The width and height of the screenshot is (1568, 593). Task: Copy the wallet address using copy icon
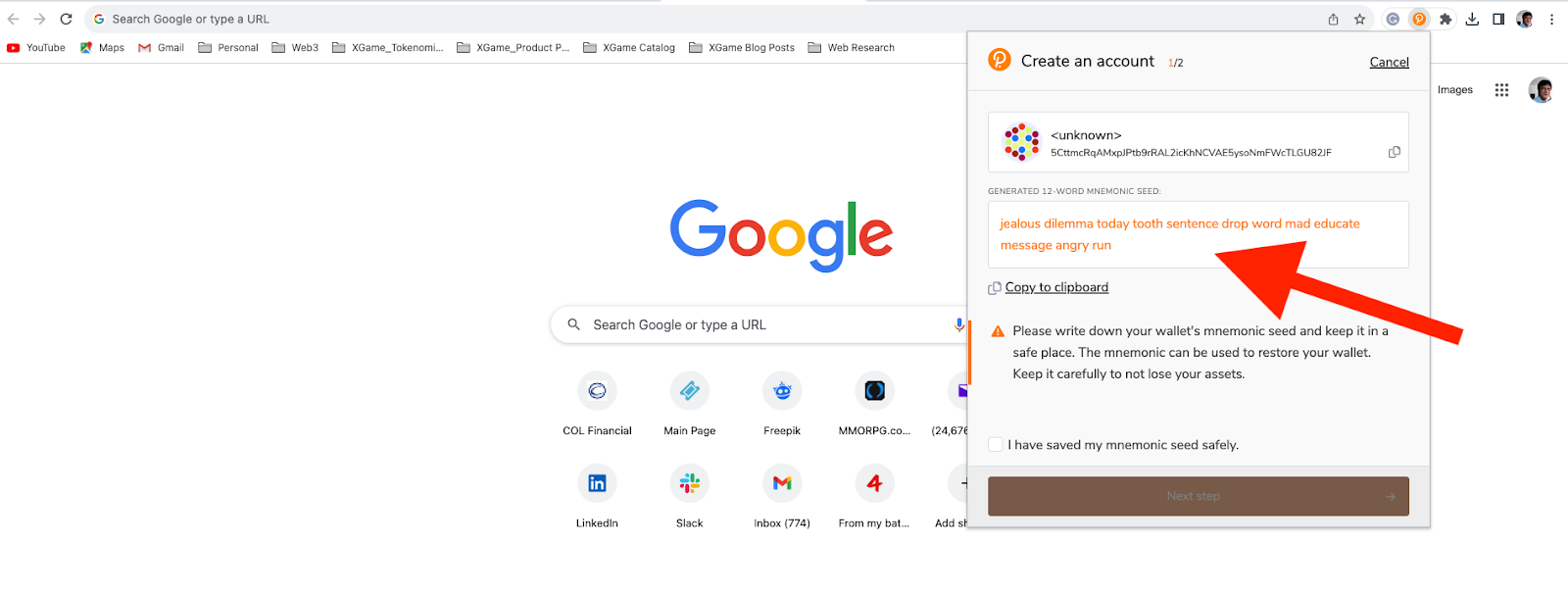click(1394, 152)
